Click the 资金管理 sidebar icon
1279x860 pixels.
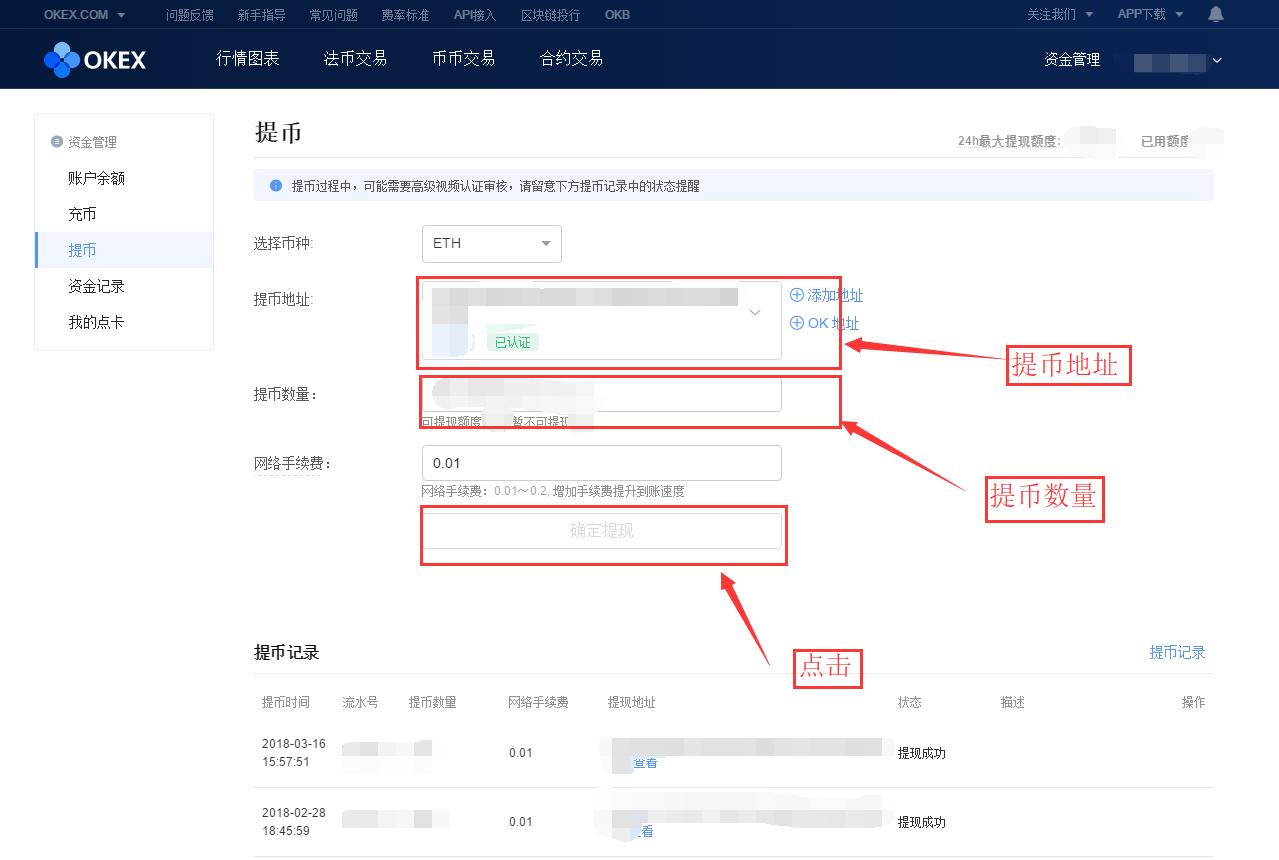57,141
